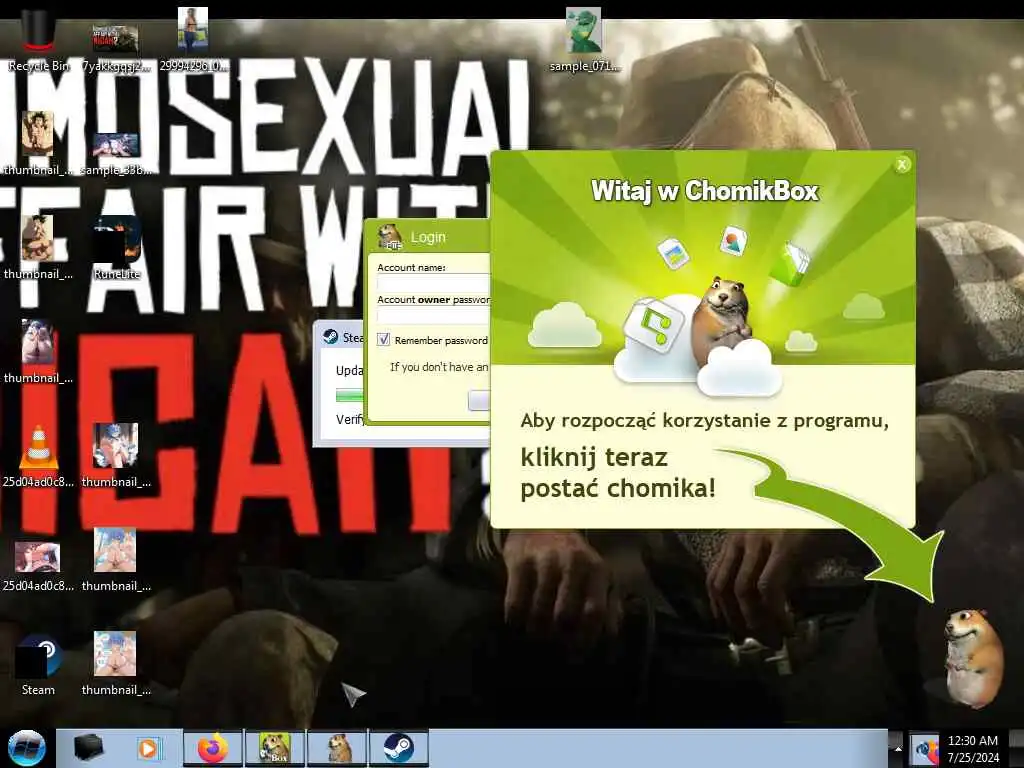Select the hamster Login window taskbar button
Image resolution: width=1024 pixels, height=768 pixels.
coord(337,748)
